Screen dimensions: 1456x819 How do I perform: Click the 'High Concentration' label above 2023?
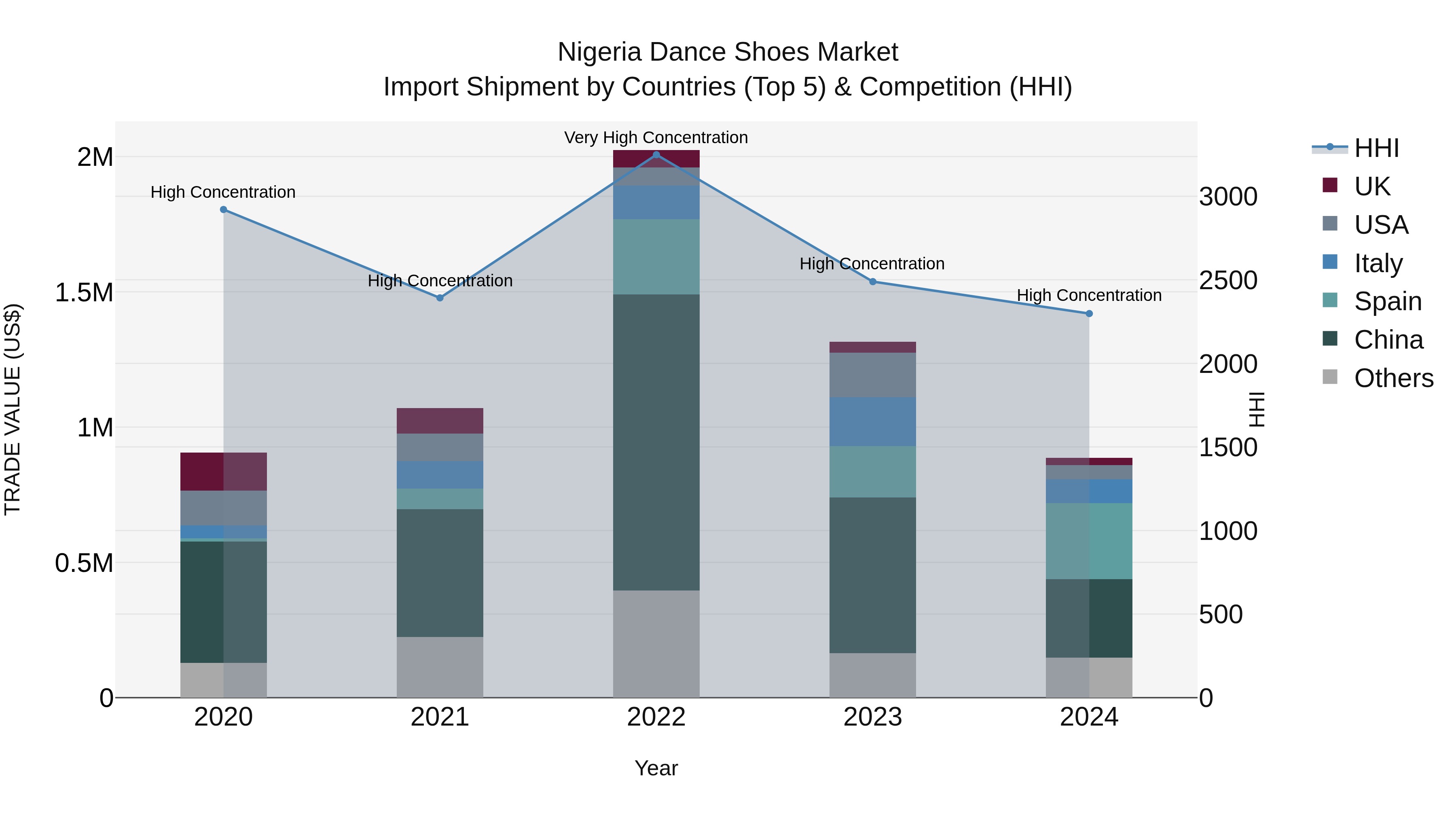(872, 264)
